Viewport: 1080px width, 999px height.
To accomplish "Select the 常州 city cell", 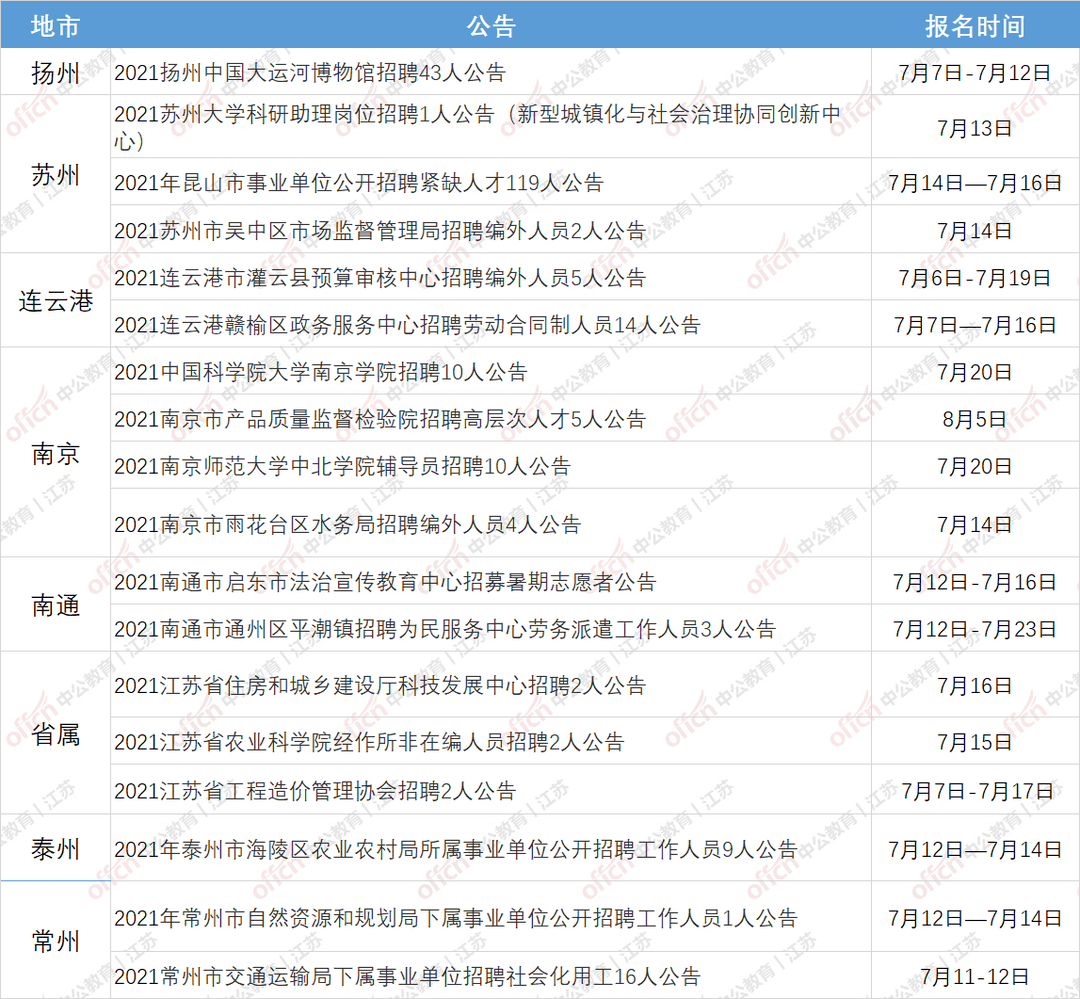I will pos(55,941).
